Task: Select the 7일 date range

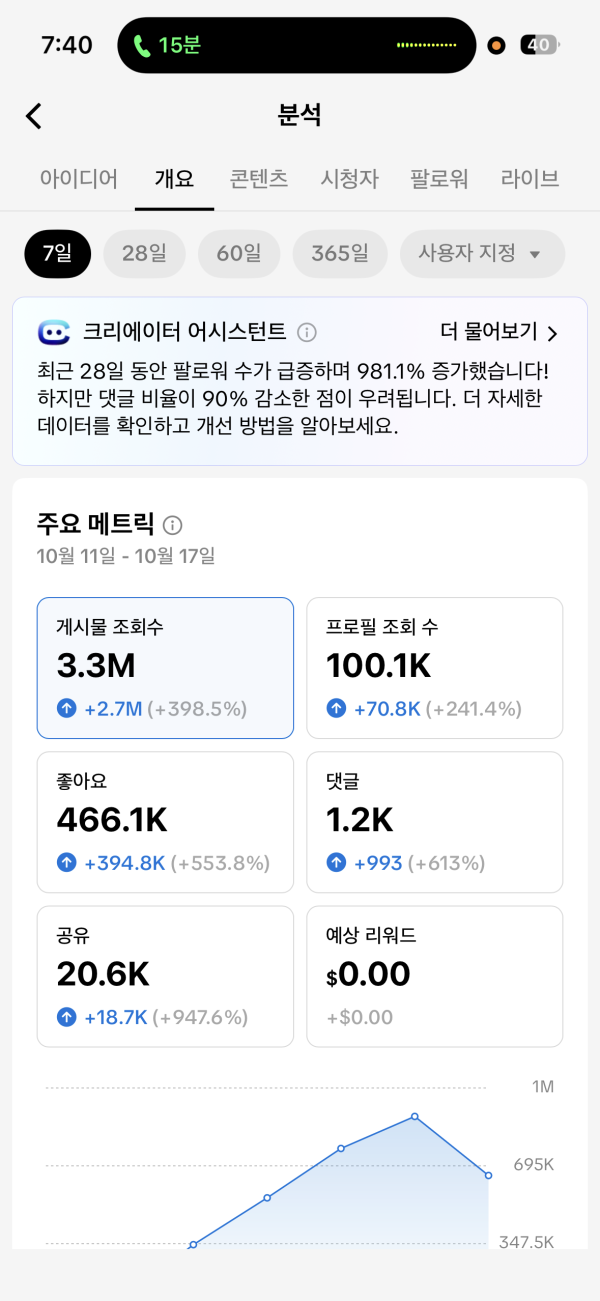Action: tap(57, 254)
